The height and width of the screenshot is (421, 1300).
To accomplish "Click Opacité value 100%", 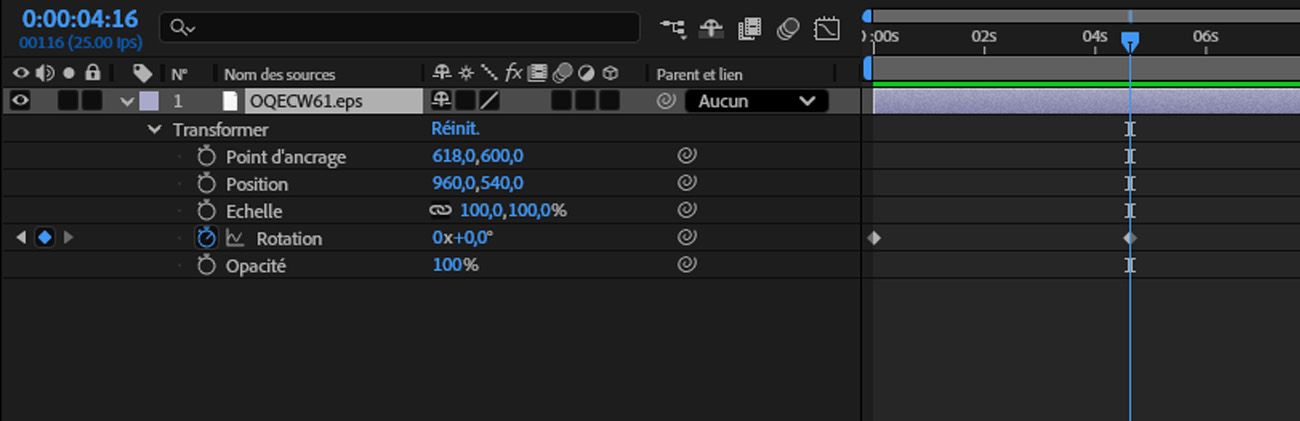I will tap(455, 266).
